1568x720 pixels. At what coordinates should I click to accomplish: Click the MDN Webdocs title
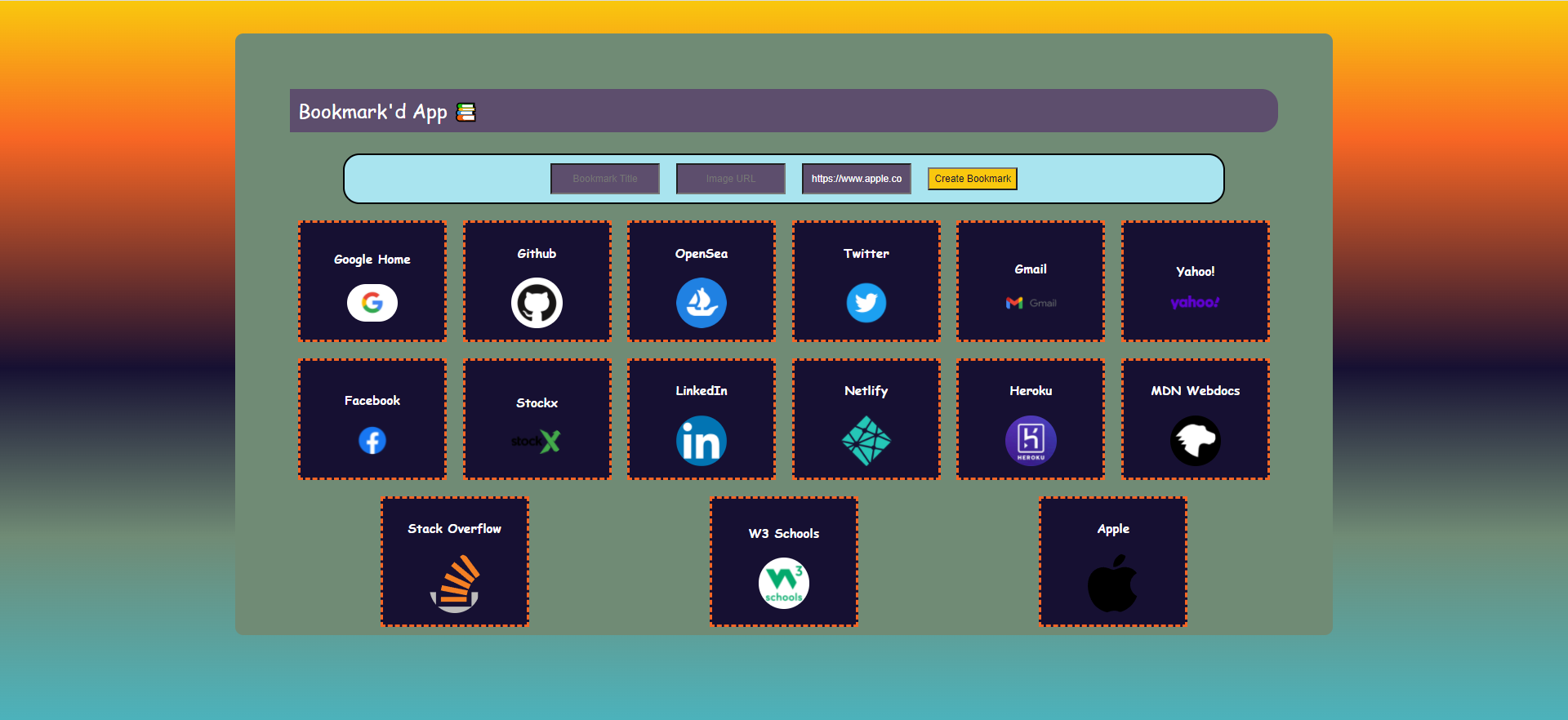[1196, 391]
